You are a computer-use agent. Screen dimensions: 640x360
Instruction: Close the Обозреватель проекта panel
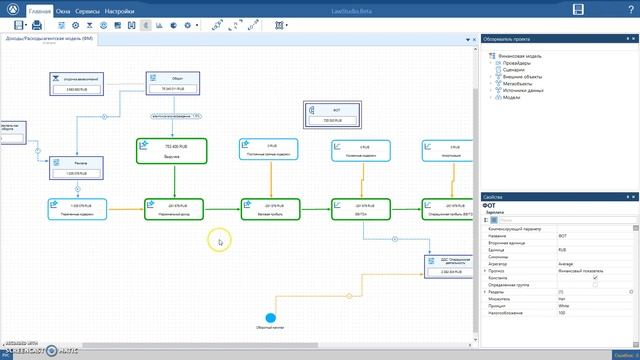pos(634,39)
